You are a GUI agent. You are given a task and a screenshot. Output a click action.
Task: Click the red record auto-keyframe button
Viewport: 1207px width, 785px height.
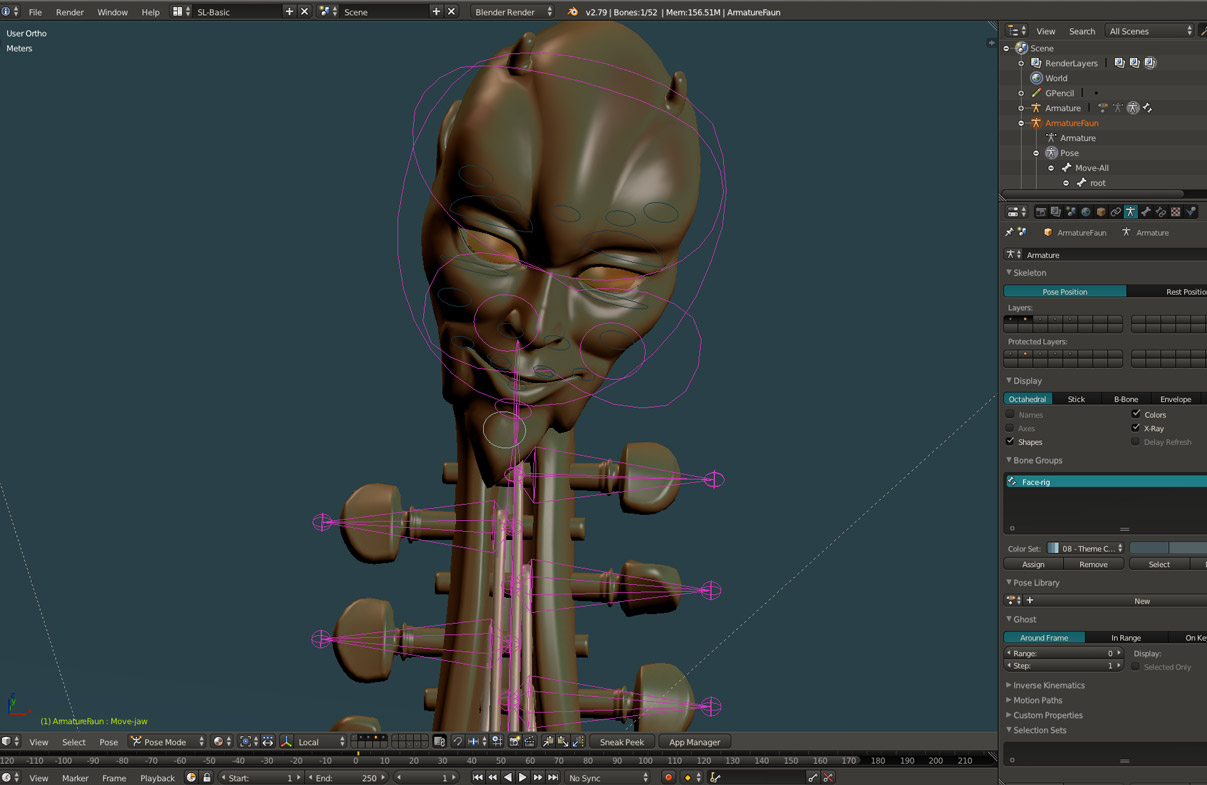click(x=668, y=778)
